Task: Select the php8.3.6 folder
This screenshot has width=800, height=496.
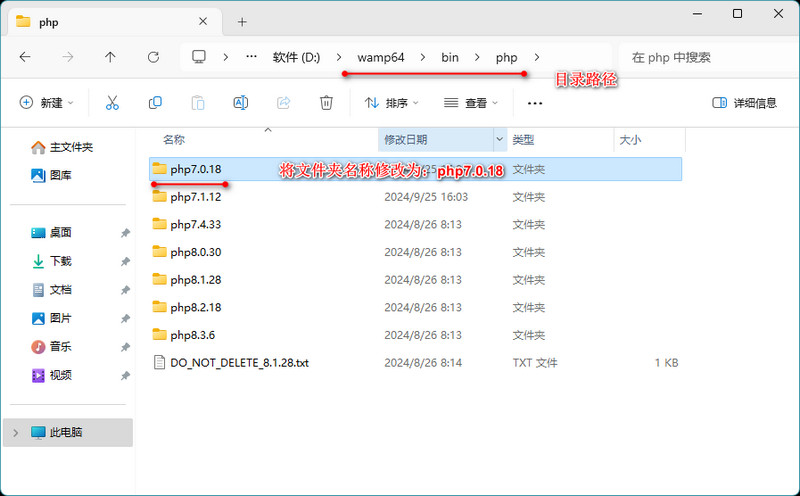Action: tap(192, 334)
